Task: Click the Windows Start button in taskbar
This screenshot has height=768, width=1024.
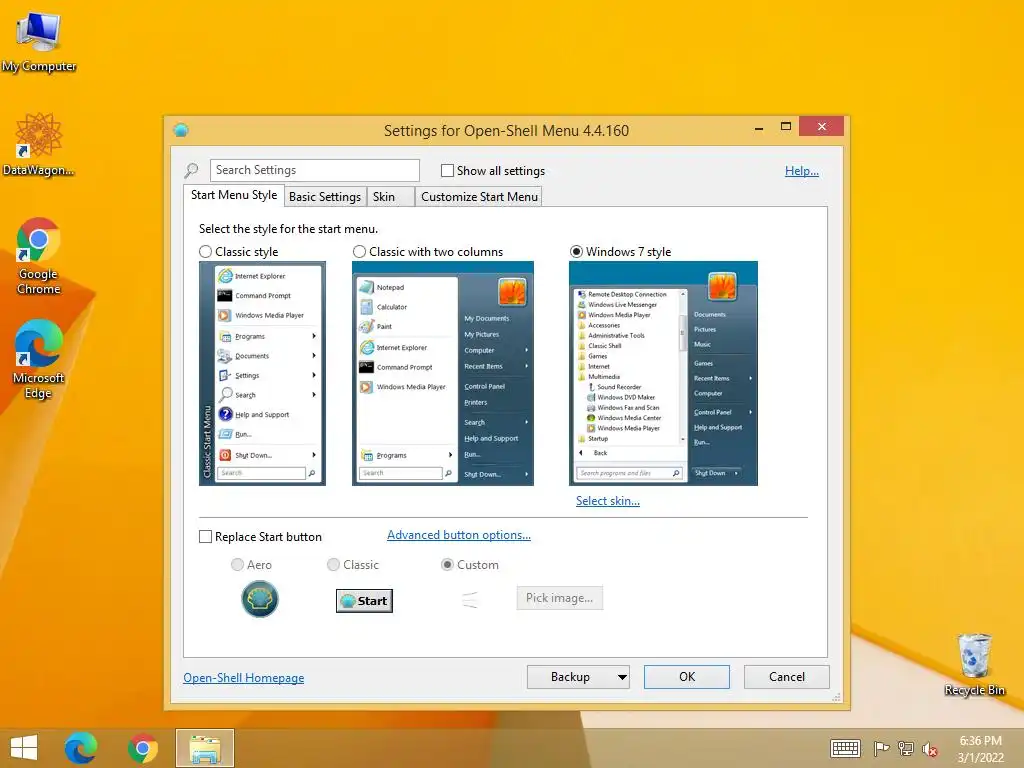Action: click(x=24, y=748)
